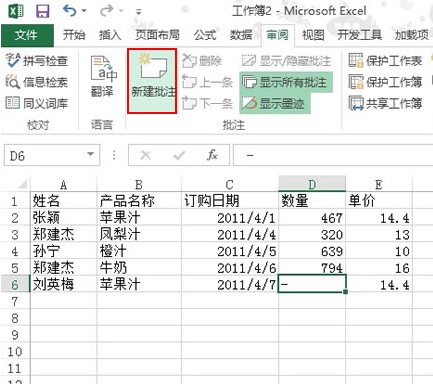The image size is (433, 384).
Task: Select column E header
Action: (379, 184)
